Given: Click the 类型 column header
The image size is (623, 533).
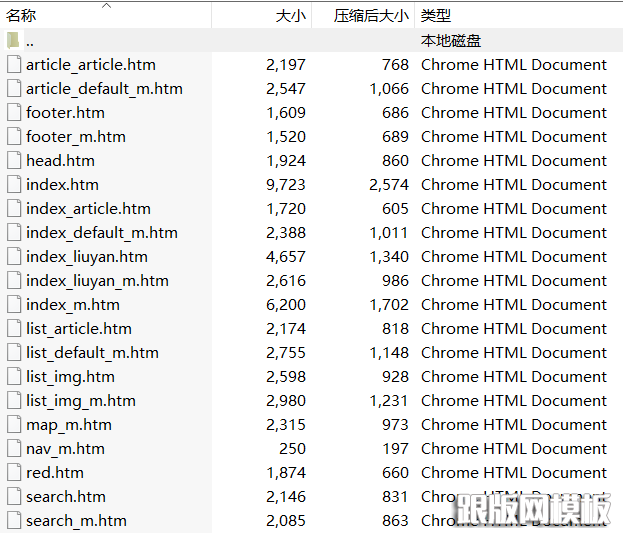Looking at the screenshot, I should tap(436, 15).
